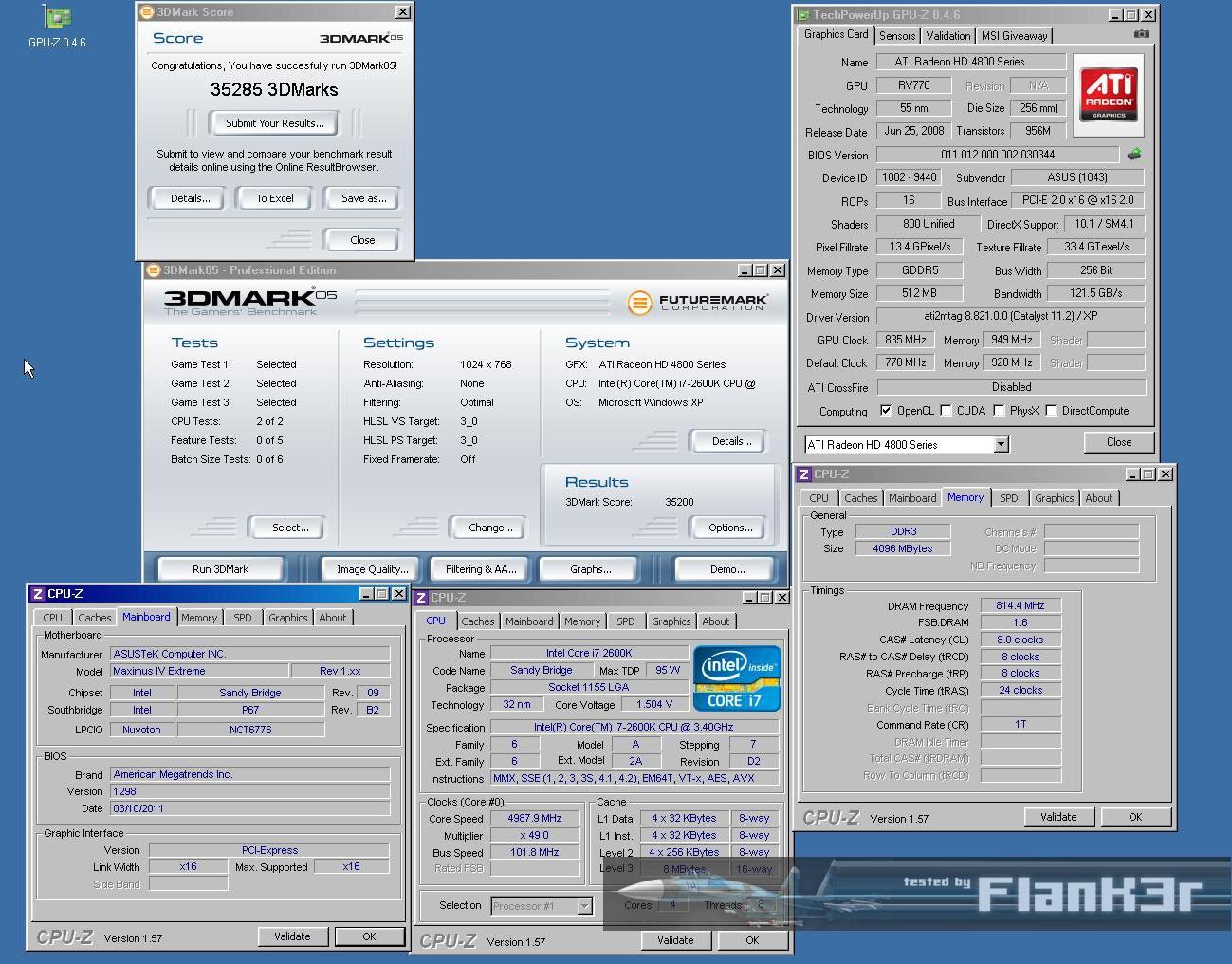Click the DRAM Frequency 814.4 MHz value
The image size is (1232, 964).
1020,605
